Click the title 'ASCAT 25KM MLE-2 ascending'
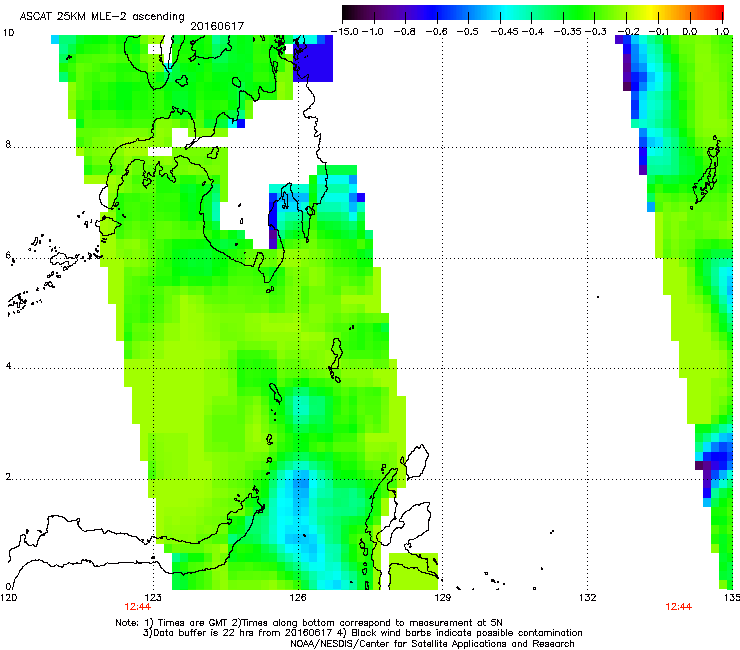Image resolution: width=740 pixels, height=650 pixels. 102,17
